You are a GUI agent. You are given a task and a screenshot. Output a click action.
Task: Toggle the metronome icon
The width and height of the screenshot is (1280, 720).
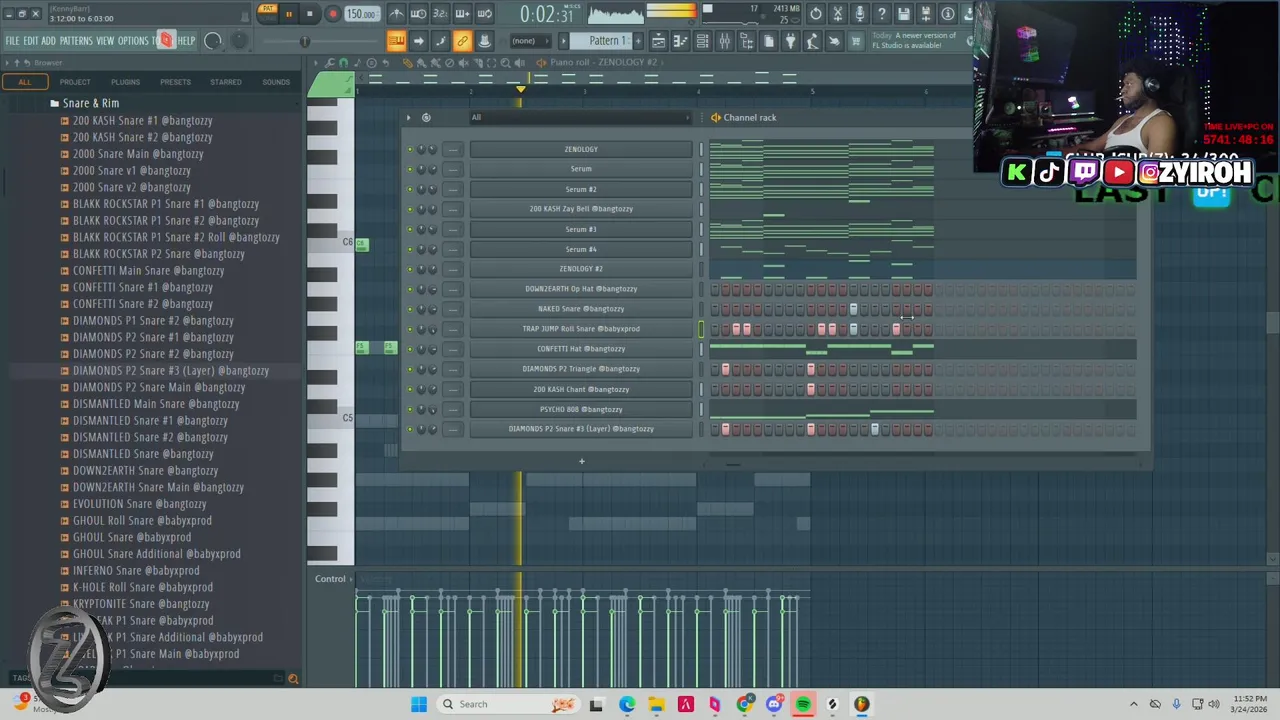click(397, 14)
